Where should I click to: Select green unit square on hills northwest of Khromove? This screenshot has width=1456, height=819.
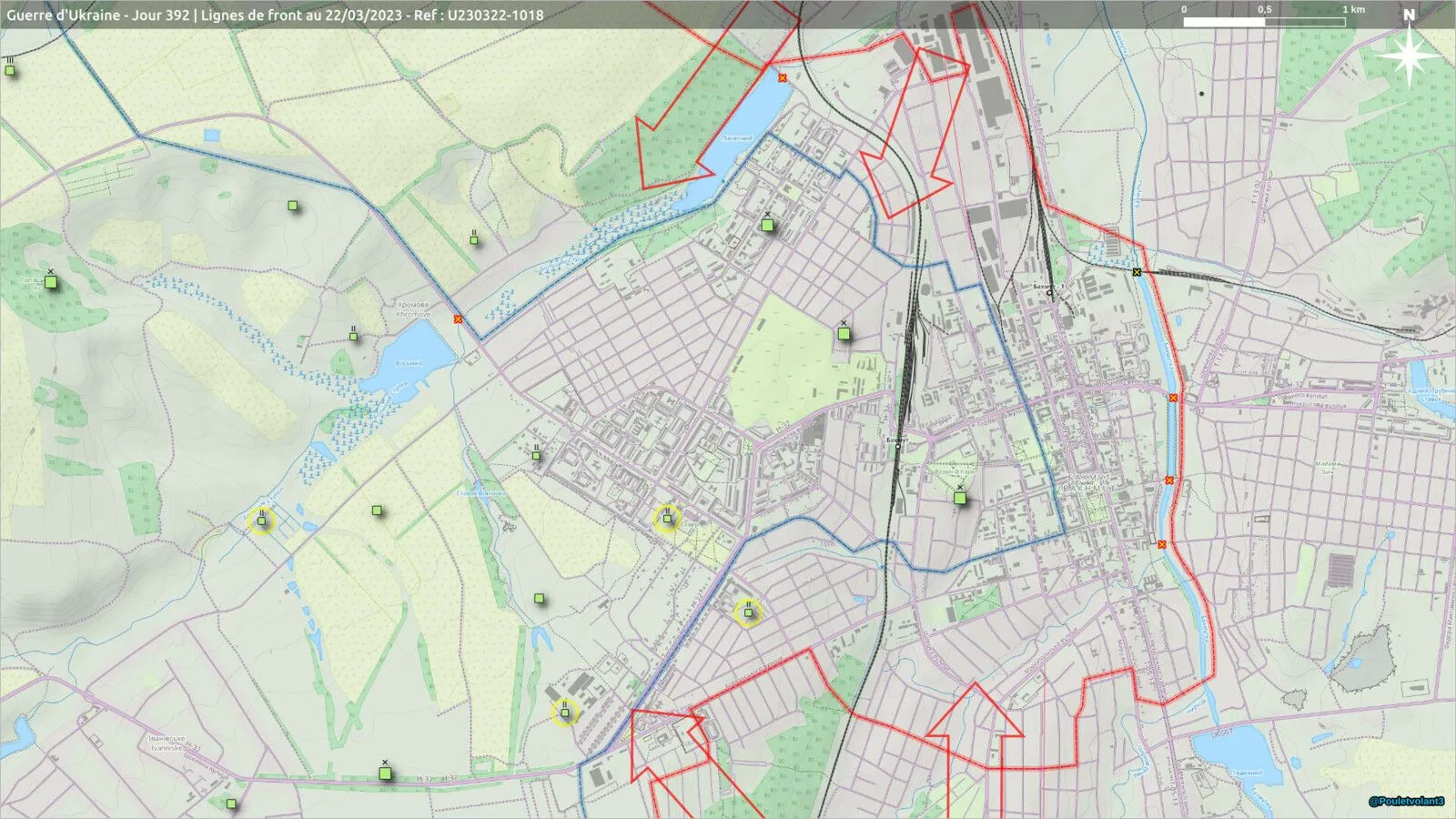pyautogui.click(x=293, y=206)
